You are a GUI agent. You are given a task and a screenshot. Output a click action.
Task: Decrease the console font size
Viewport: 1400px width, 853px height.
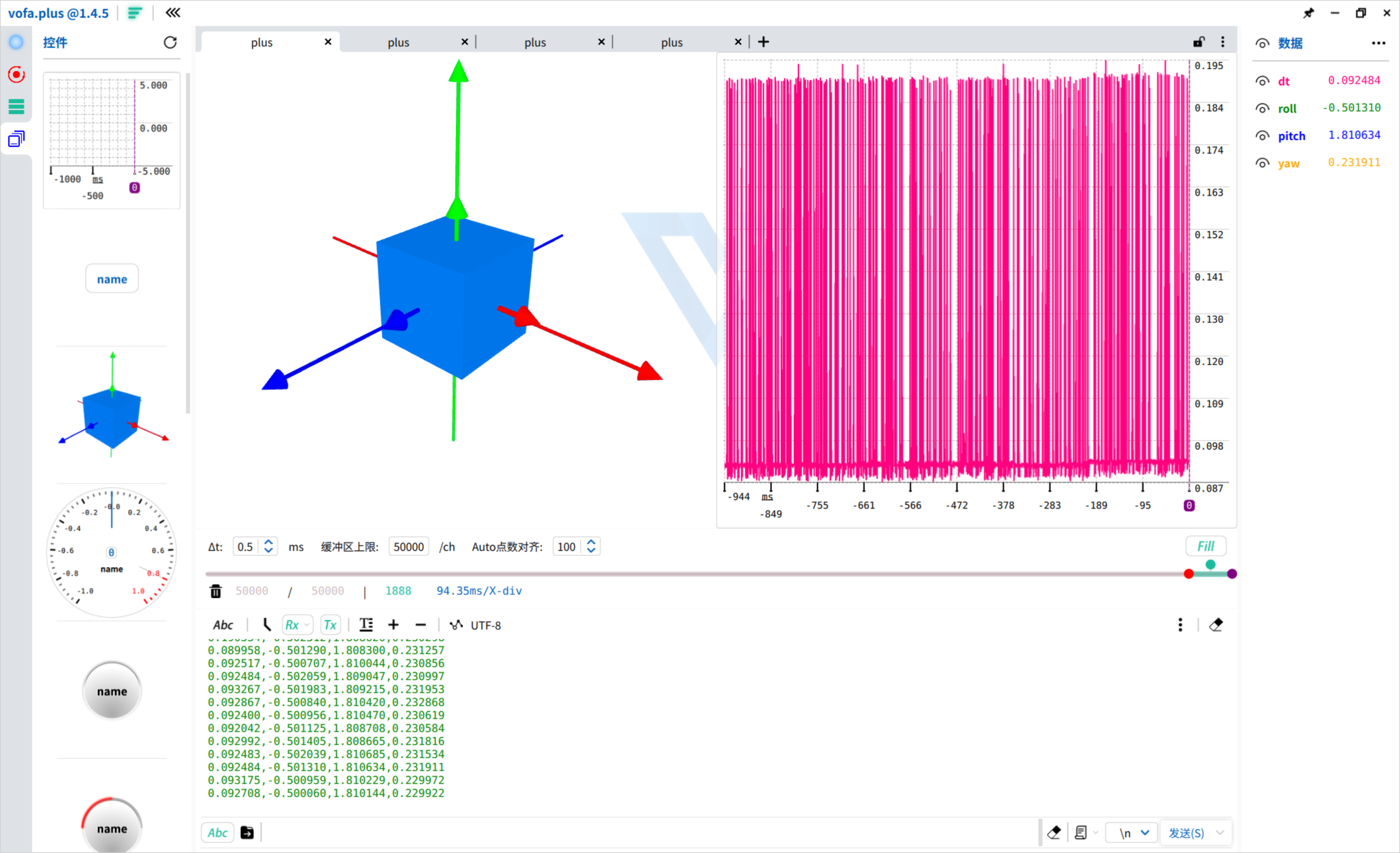pos(420,625)
